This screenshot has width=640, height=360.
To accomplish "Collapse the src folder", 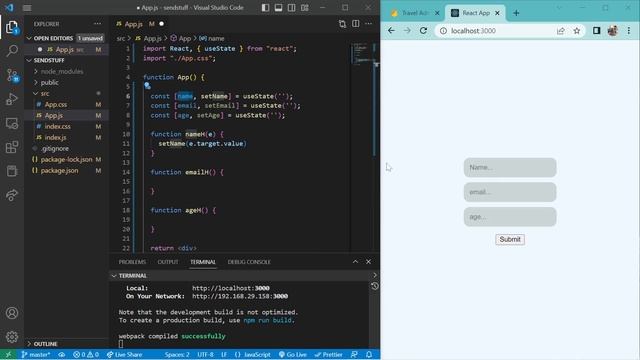I will click(44, 93).
